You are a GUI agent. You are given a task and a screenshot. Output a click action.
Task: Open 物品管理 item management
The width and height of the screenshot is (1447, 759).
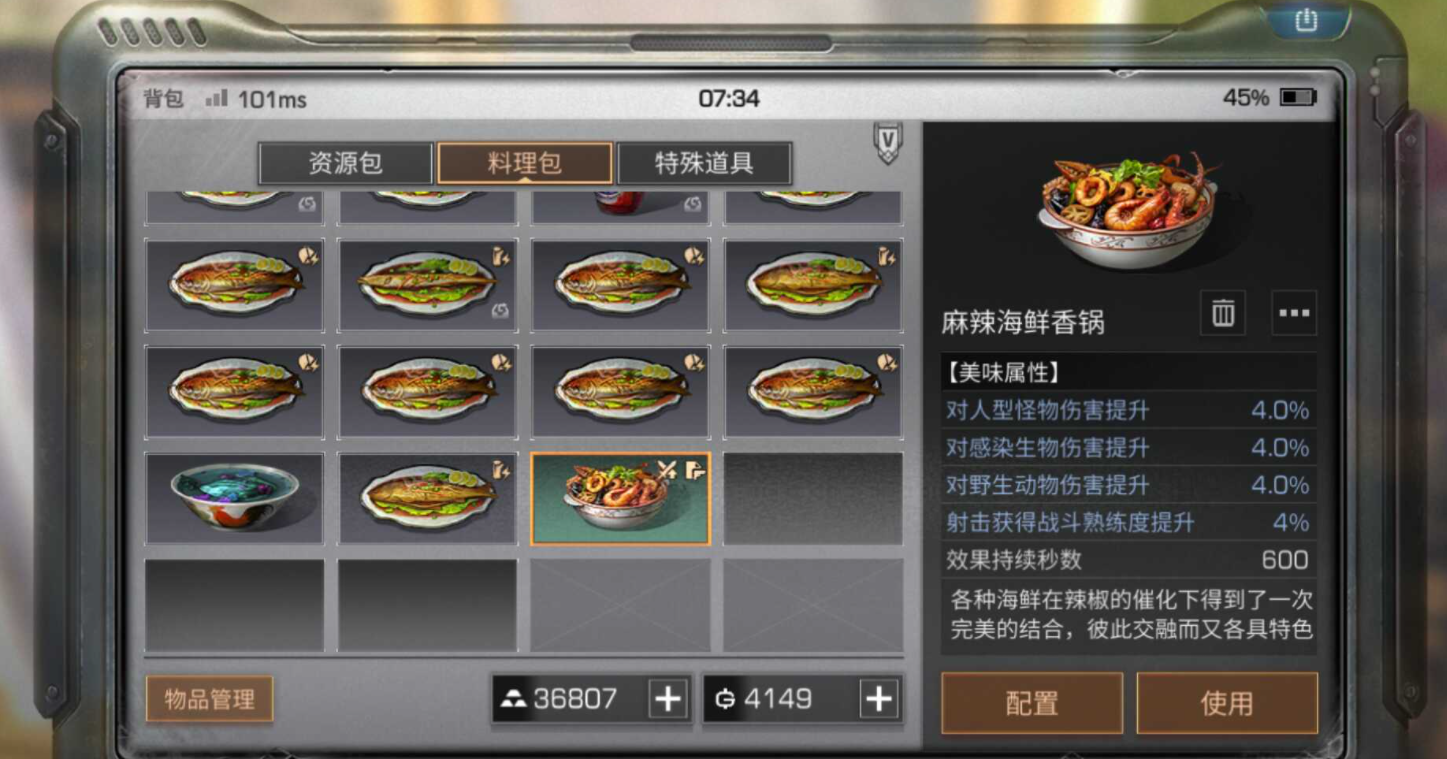click(209, 699)
